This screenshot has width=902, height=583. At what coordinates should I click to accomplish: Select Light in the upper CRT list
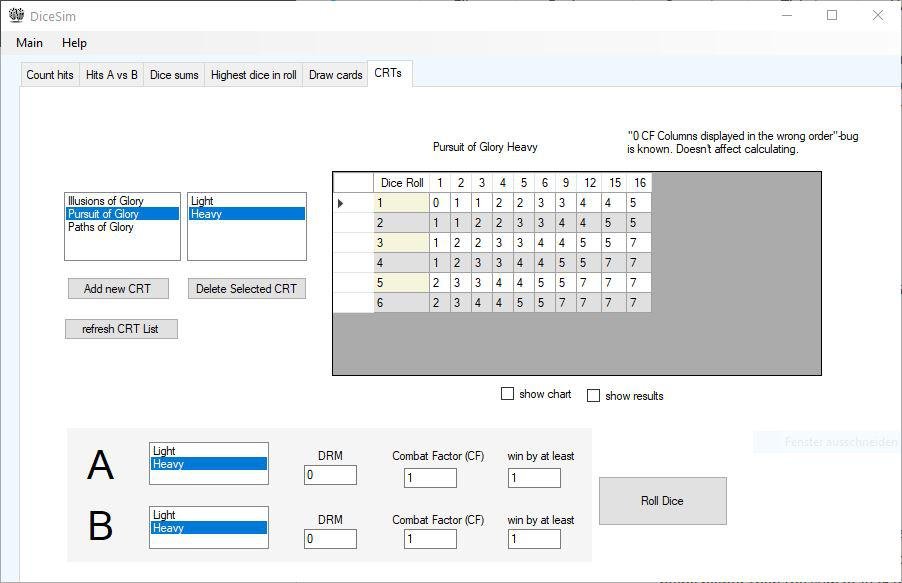click(x=247, y=200)
